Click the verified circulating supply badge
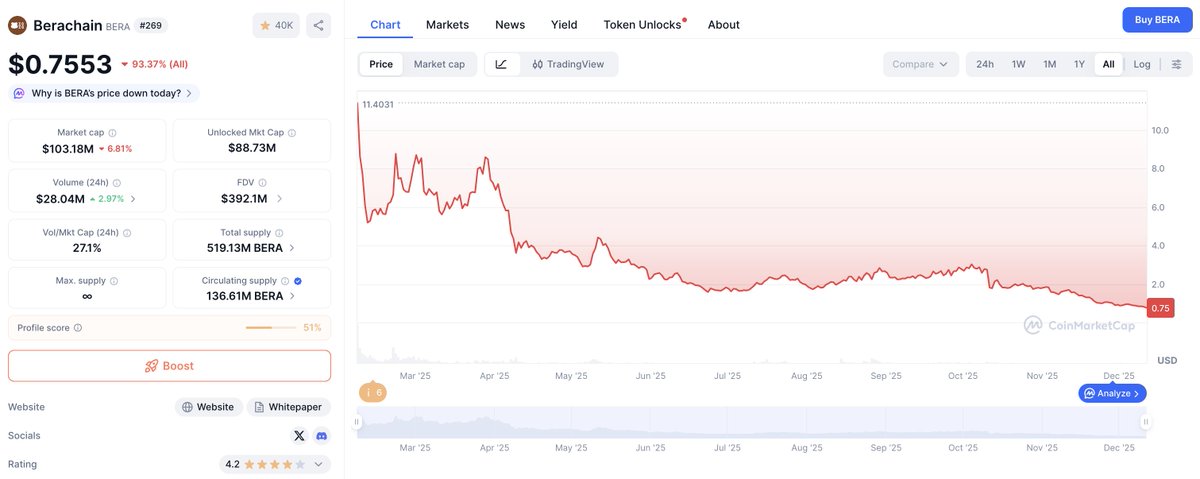The image size is (1200, 479). [x=298, y=281]
